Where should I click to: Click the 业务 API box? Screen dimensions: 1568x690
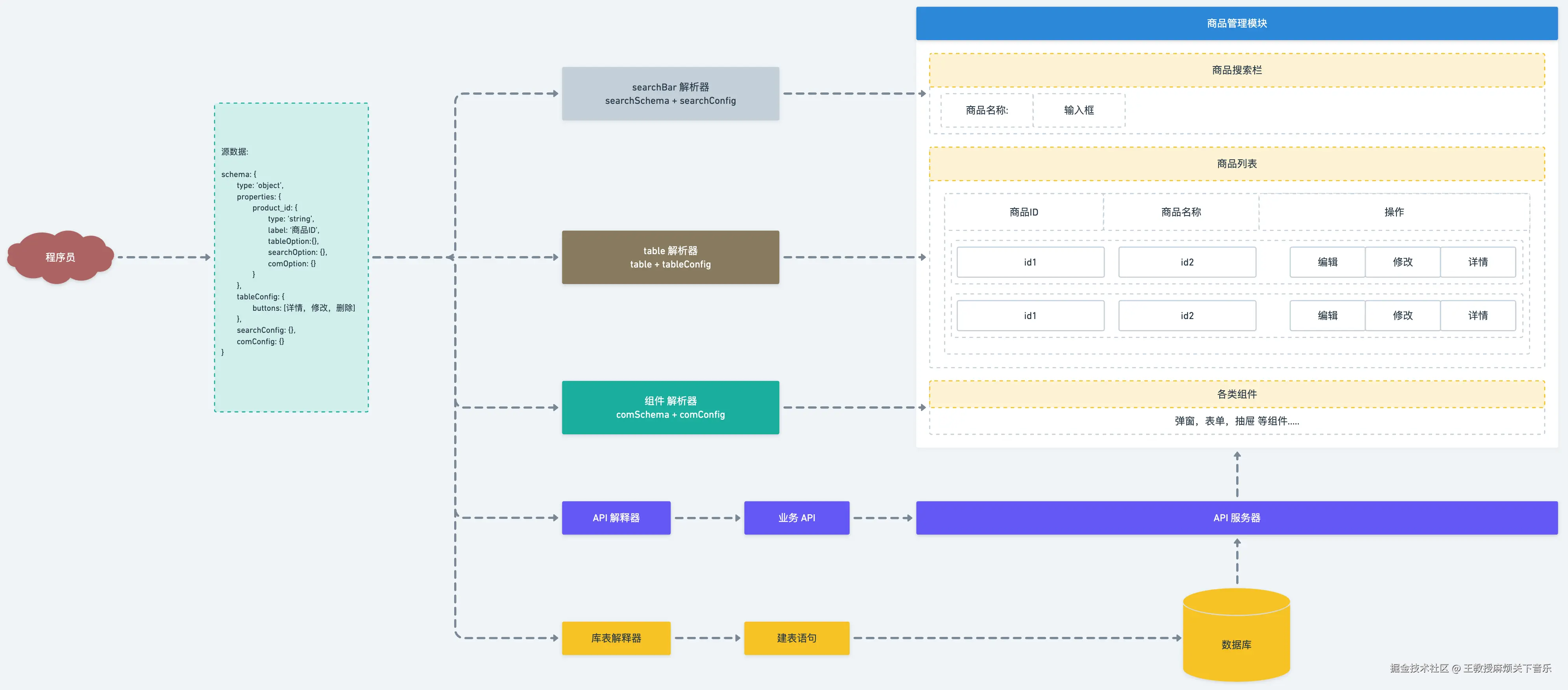click(x=796, y=518)
